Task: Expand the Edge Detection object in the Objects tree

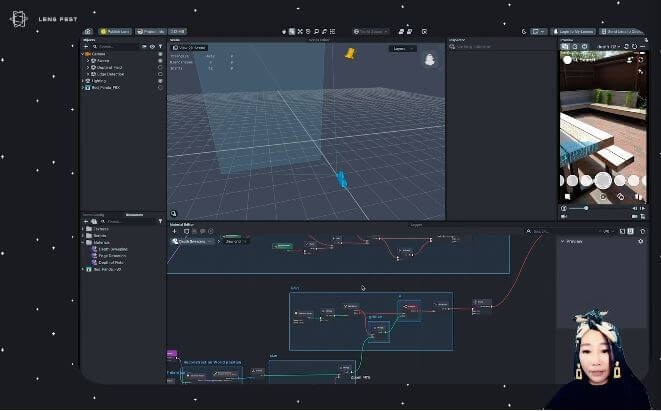Action: pos(88,74)
